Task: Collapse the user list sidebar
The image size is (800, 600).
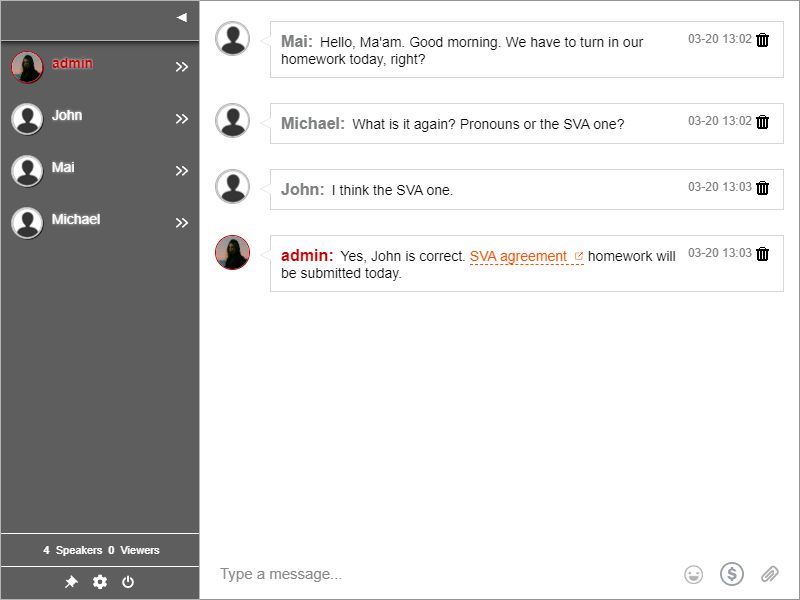Action: [x=181, y=17]
